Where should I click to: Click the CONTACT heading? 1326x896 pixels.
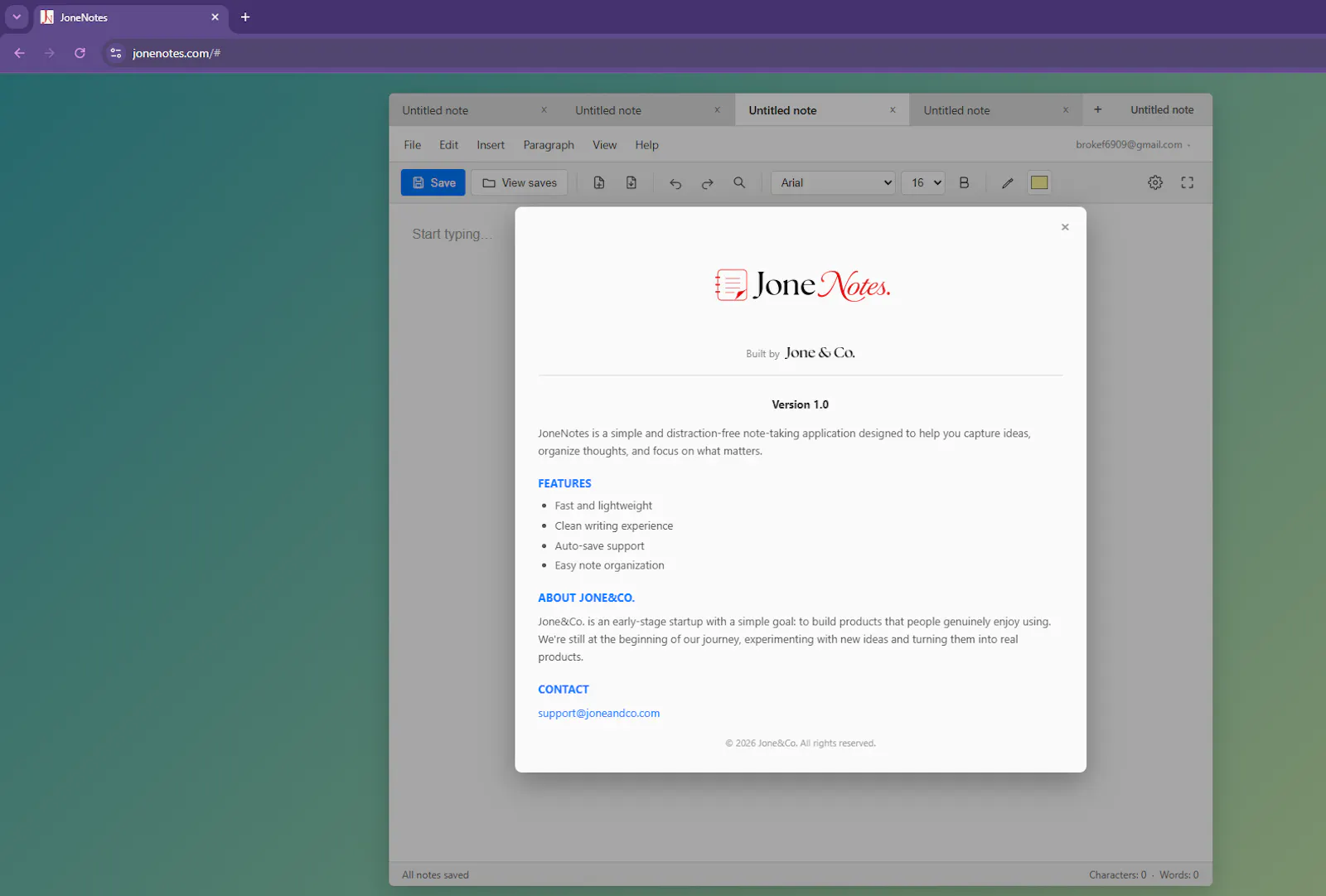pyautogui.click(x=564, y=690)
